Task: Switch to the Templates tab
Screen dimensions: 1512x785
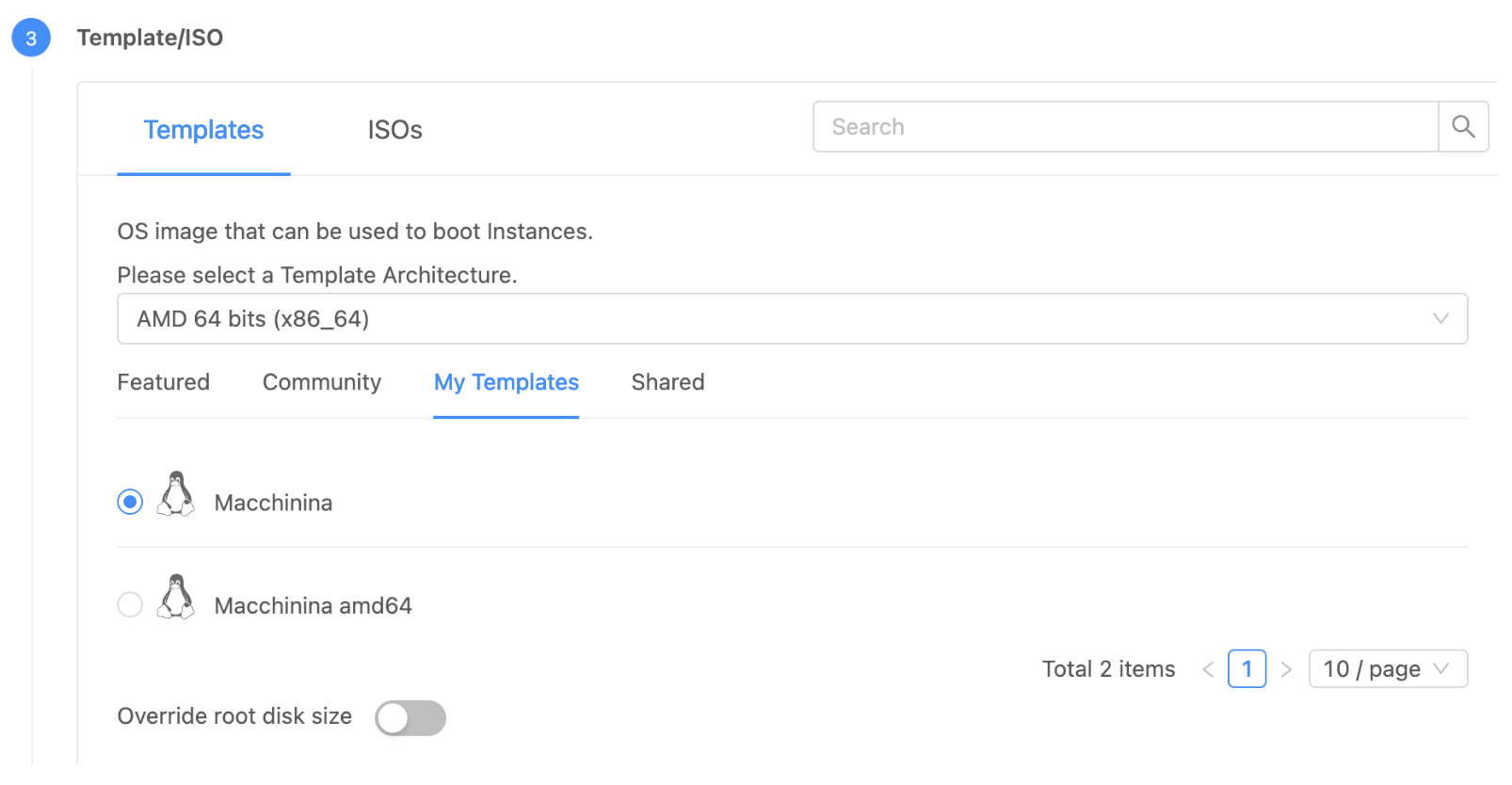Action: pos(203,130)
